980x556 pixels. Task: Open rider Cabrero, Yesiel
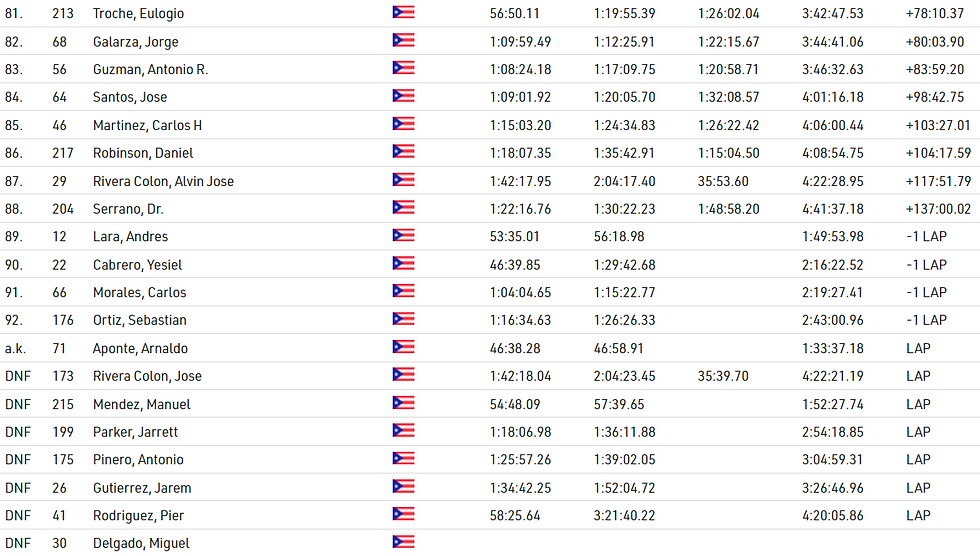click(137, 265)
